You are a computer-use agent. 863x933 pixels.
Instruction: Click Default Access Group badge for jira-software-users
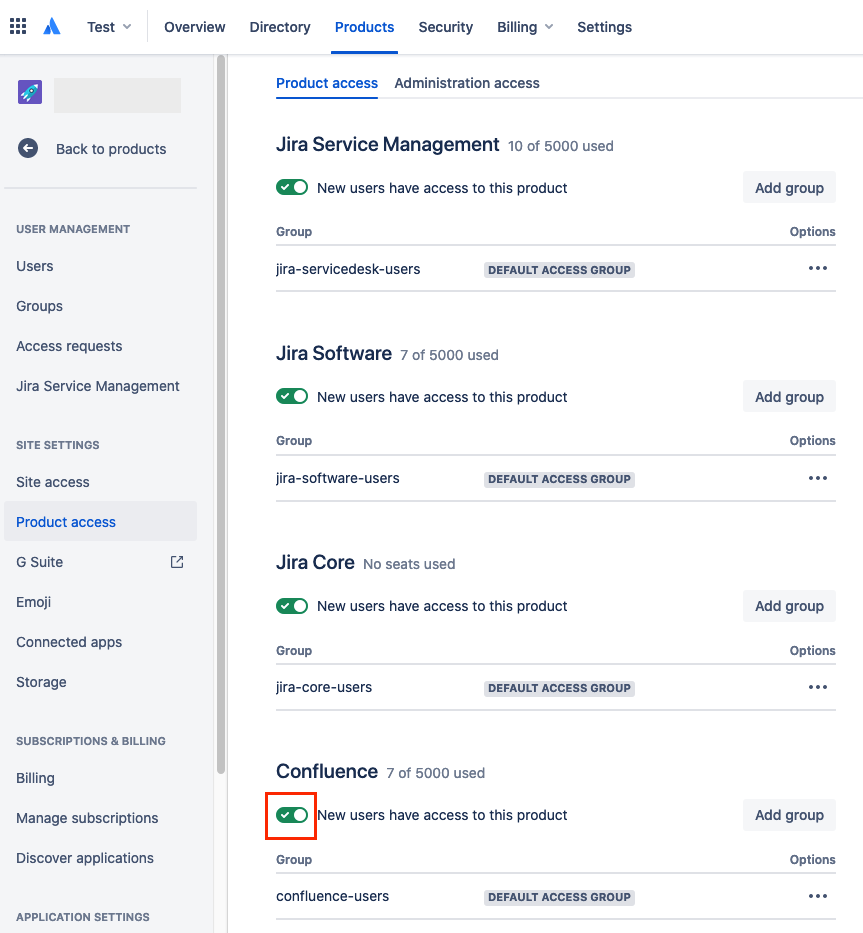tap(559, 479)
